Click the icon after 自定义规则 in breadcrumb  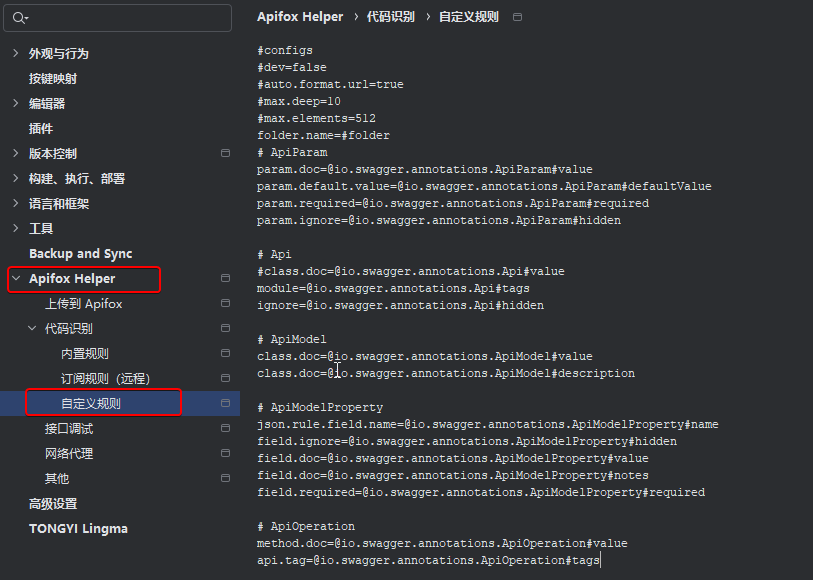tap(517, 17)
